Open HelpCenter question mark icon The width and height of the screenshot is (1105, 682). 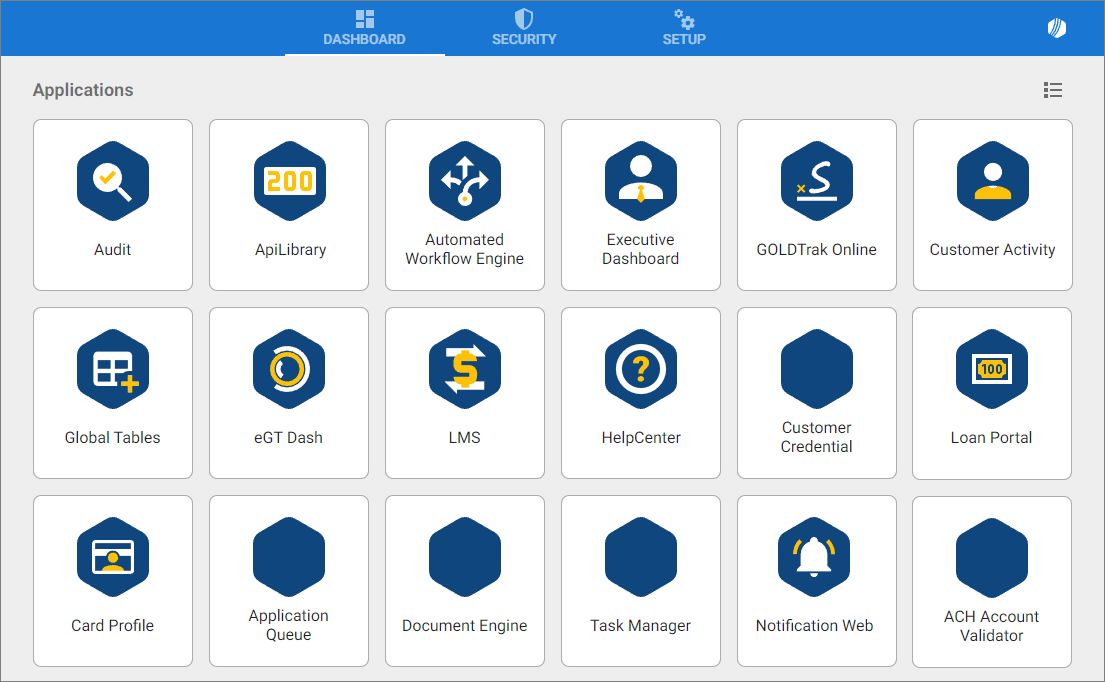coord(641,369)
